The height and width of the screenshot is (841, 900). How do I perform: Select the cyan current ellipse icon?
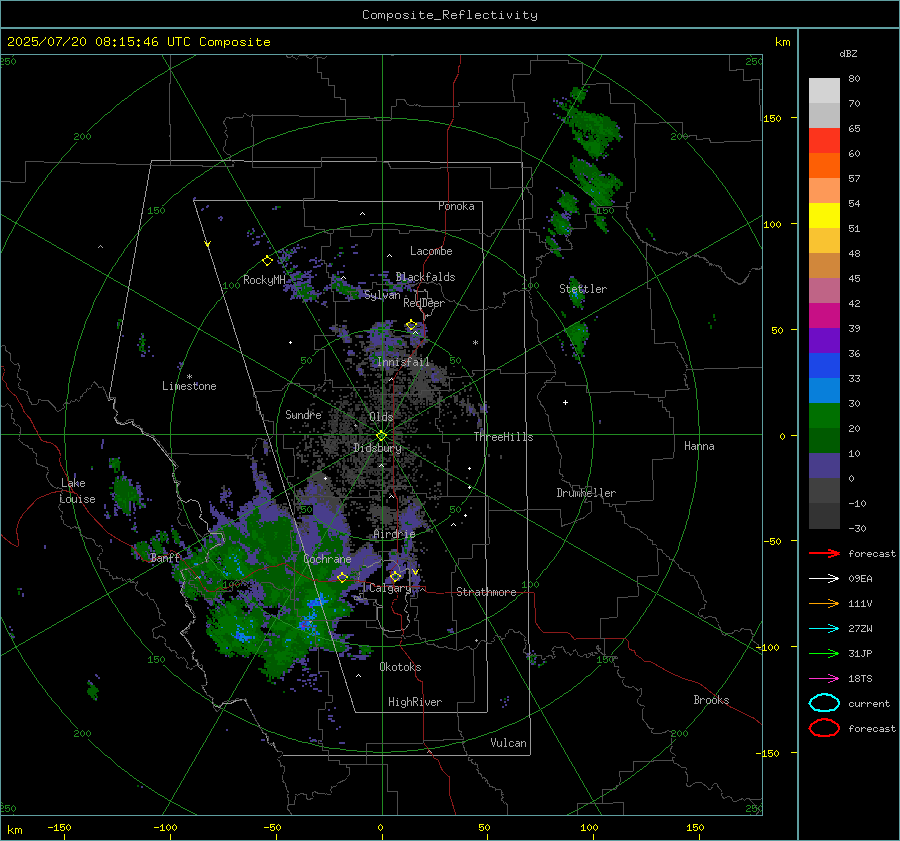click(824, 703)
